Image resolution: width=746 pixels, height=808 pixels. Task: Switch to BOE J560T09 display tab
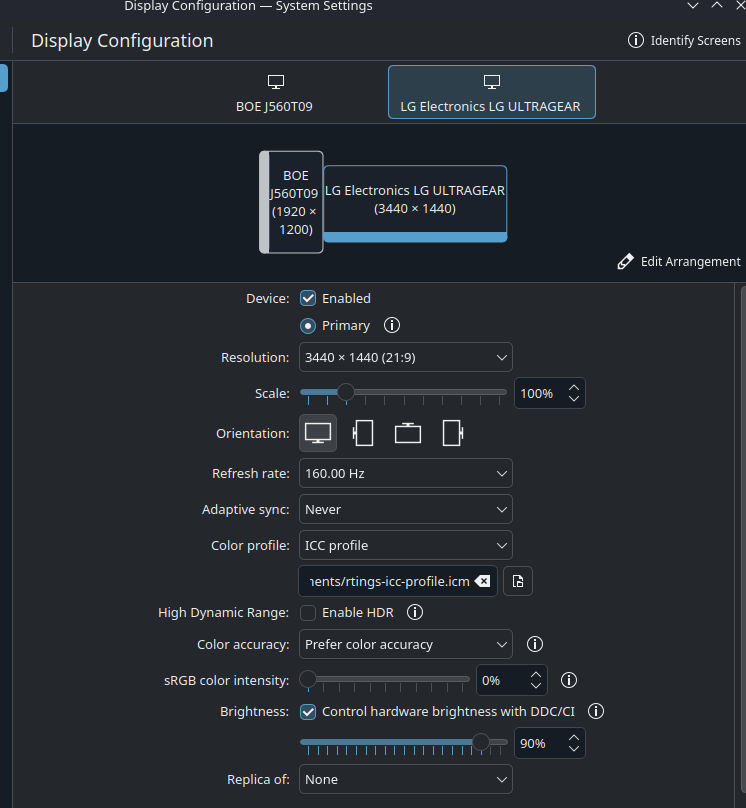point(274,93)
